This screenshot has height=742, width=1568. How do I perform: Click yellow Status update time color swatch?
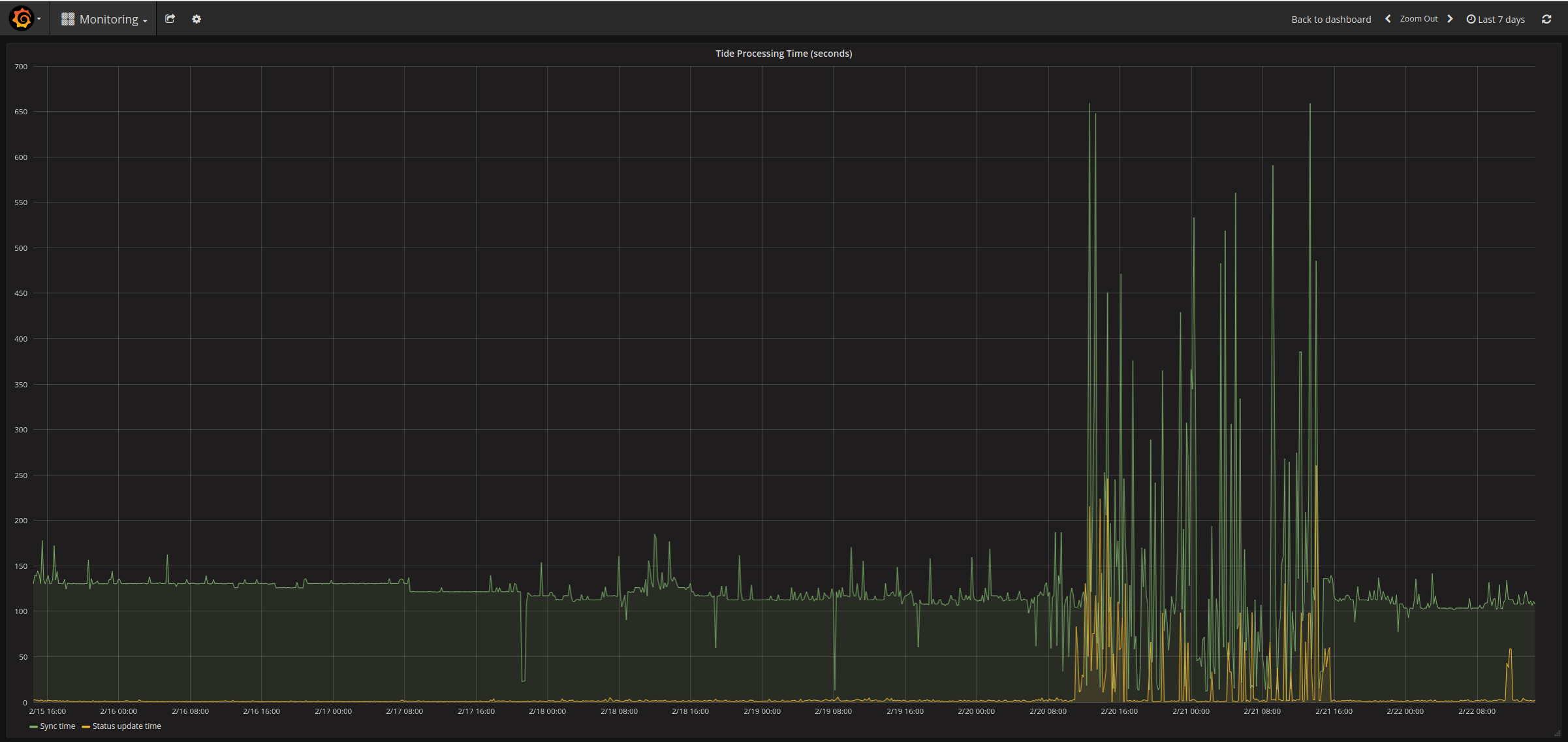point(86,727)
